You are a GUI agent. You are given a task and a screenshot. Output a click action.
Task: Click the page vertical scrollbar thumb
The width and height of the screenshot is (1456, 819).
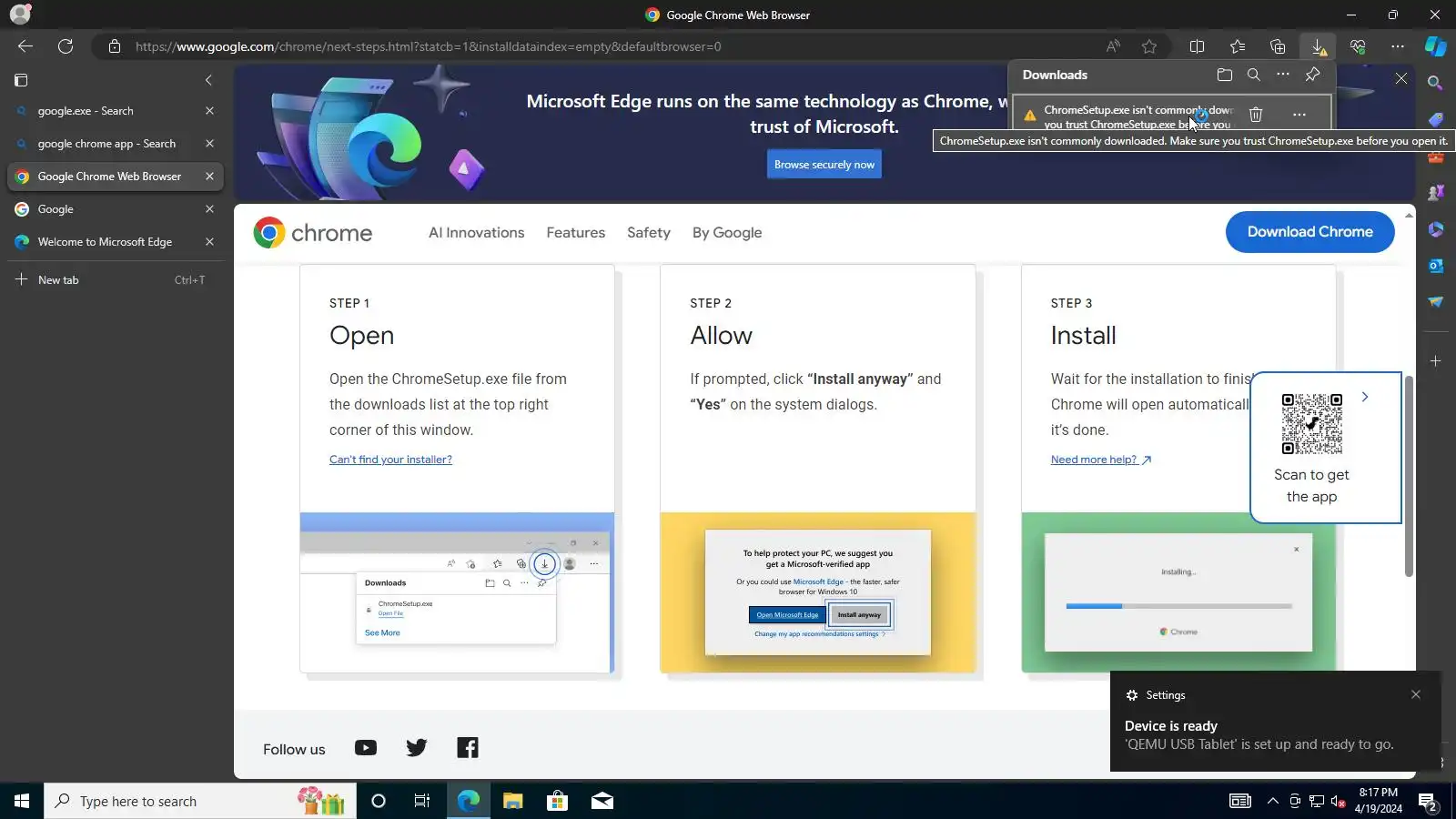point(1409,476)
